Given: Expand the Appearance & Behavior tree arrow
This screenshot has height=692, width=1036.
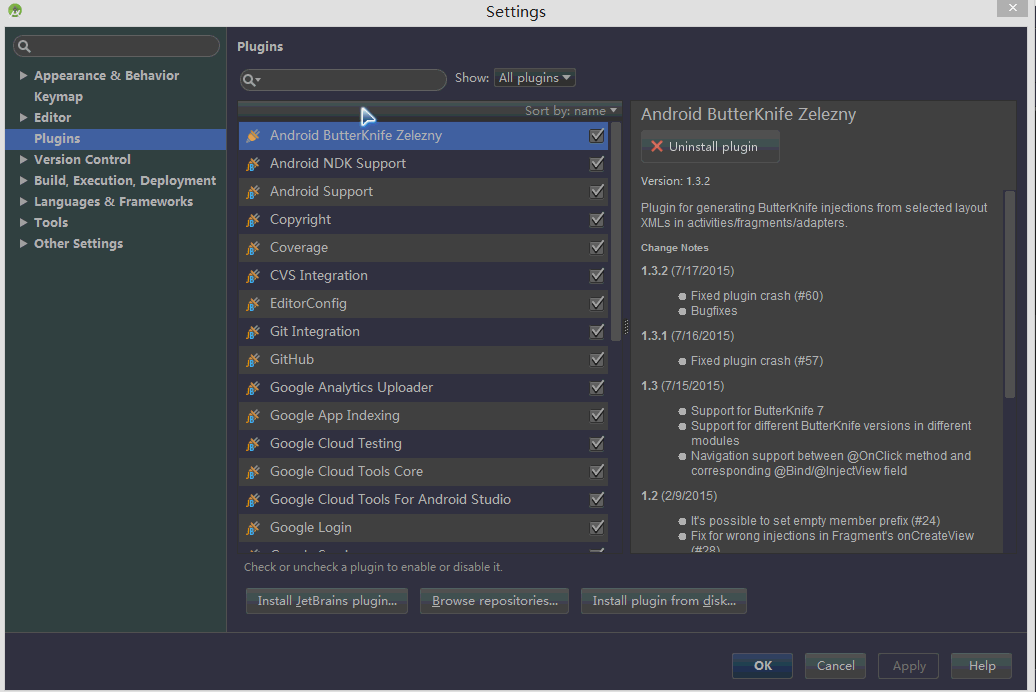Looking at the screenshot, I should coord(23,75).
